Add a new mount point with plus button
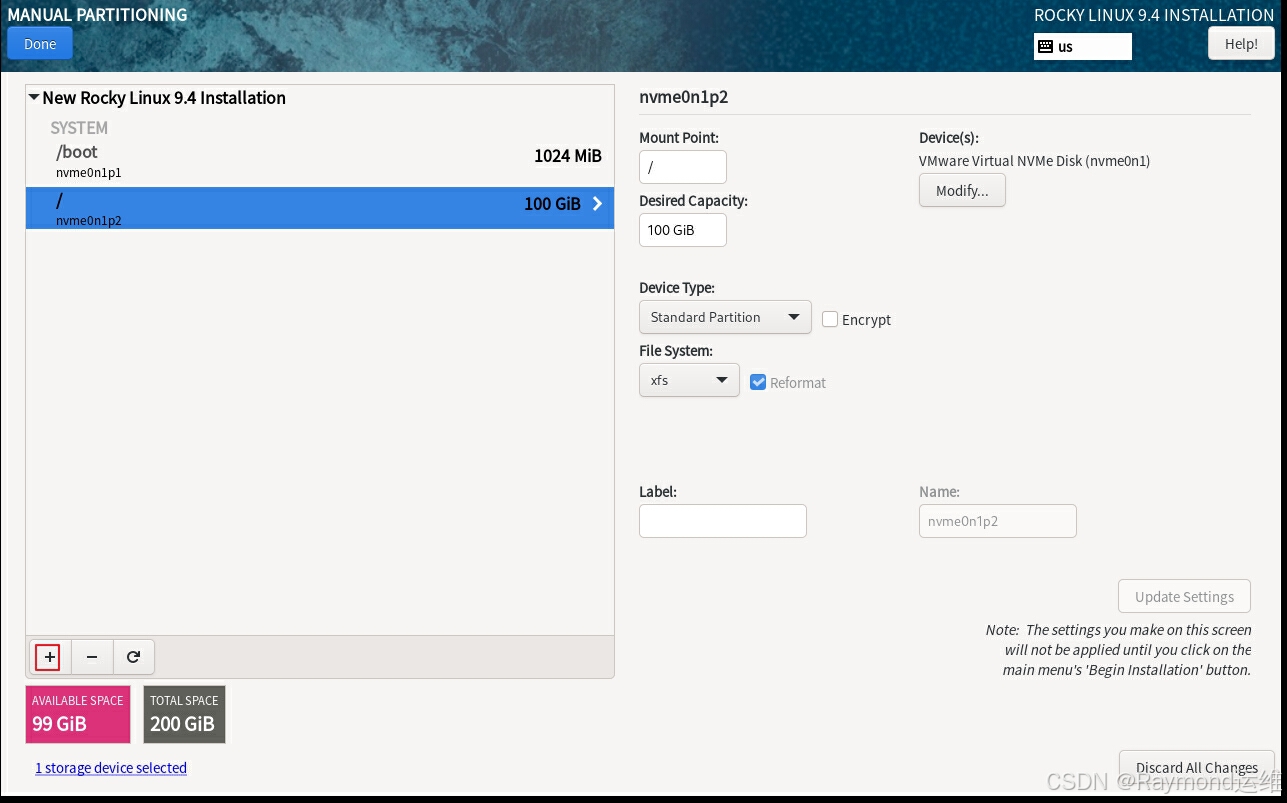 (50, 657)
